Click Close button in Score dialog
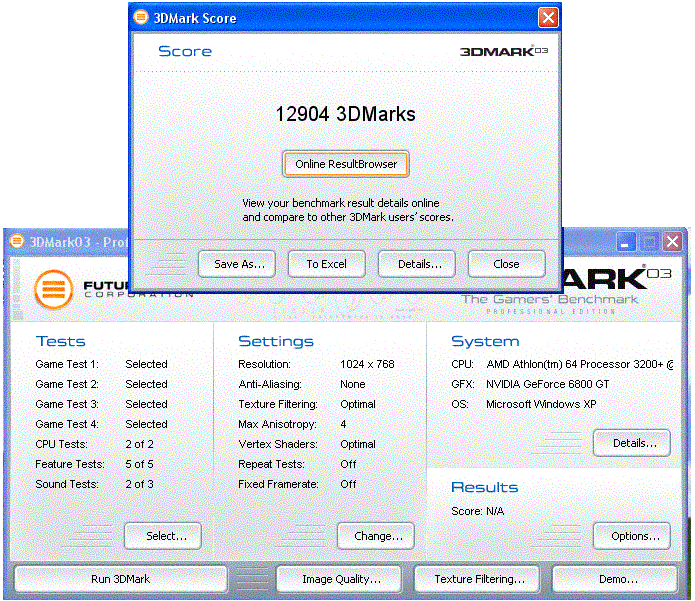 pos(507,264)
